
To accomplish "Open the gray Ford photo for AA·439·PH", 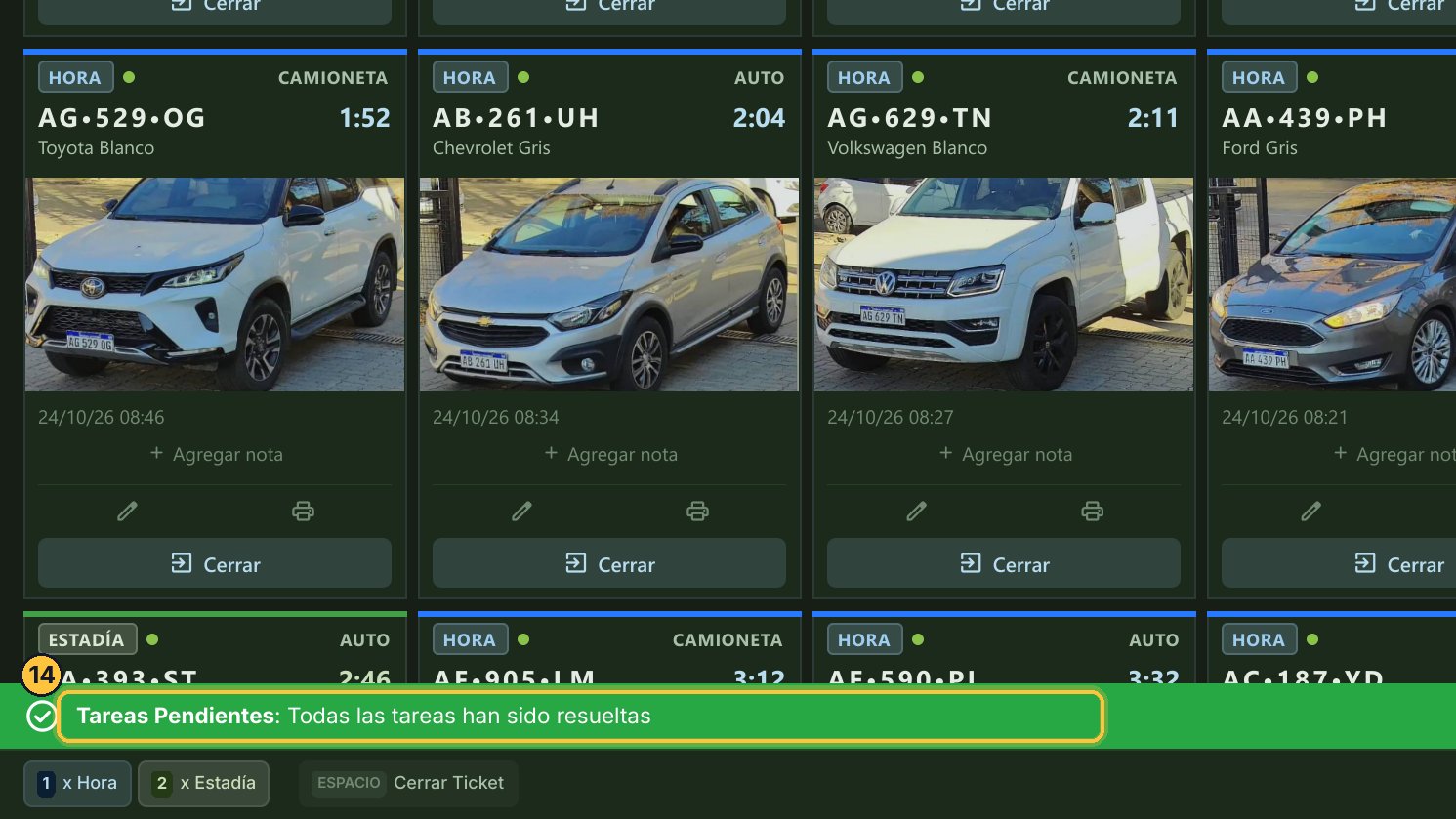I will coord(1332,284).
